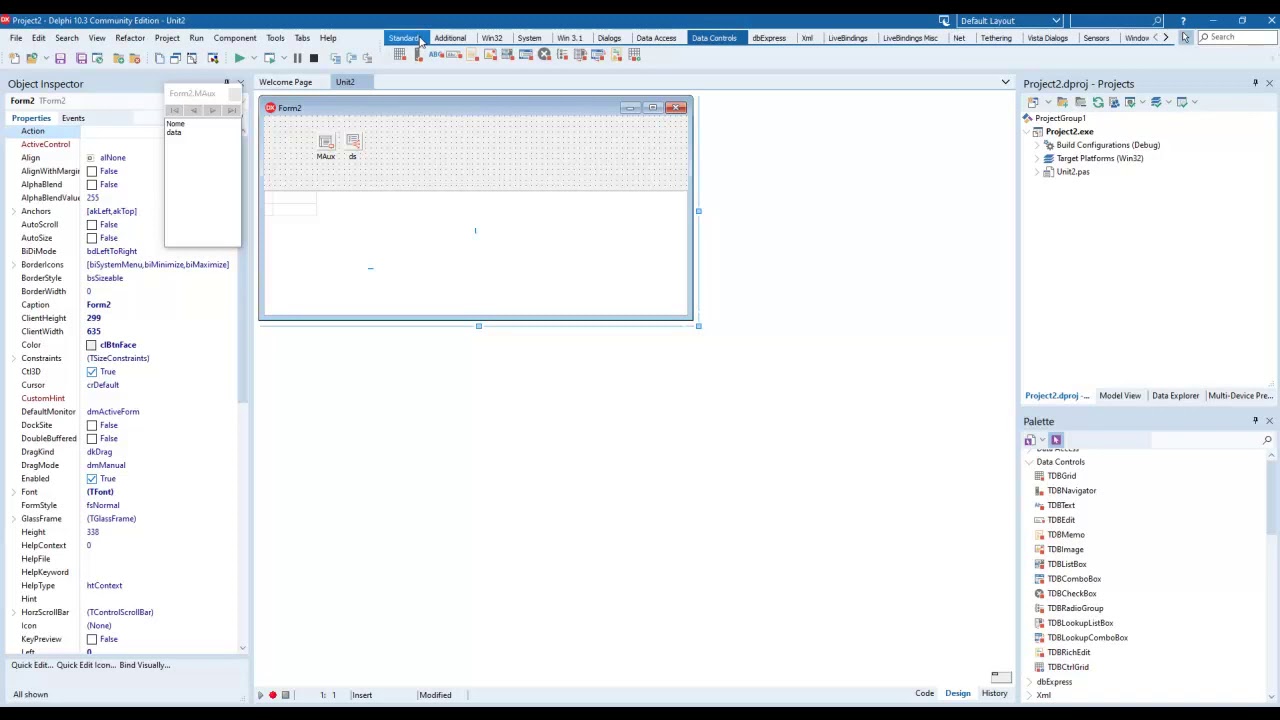The height and width of the screenshot is (720, 1280).
Task: Expand Target Platforms (Win32) node
Action: click(1037, 158)
